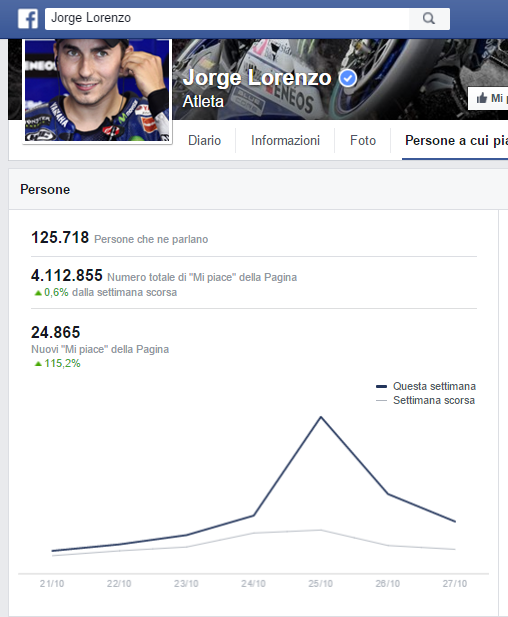Click the 21/10 axis label
508x617 pixels.
coord(52,584)
